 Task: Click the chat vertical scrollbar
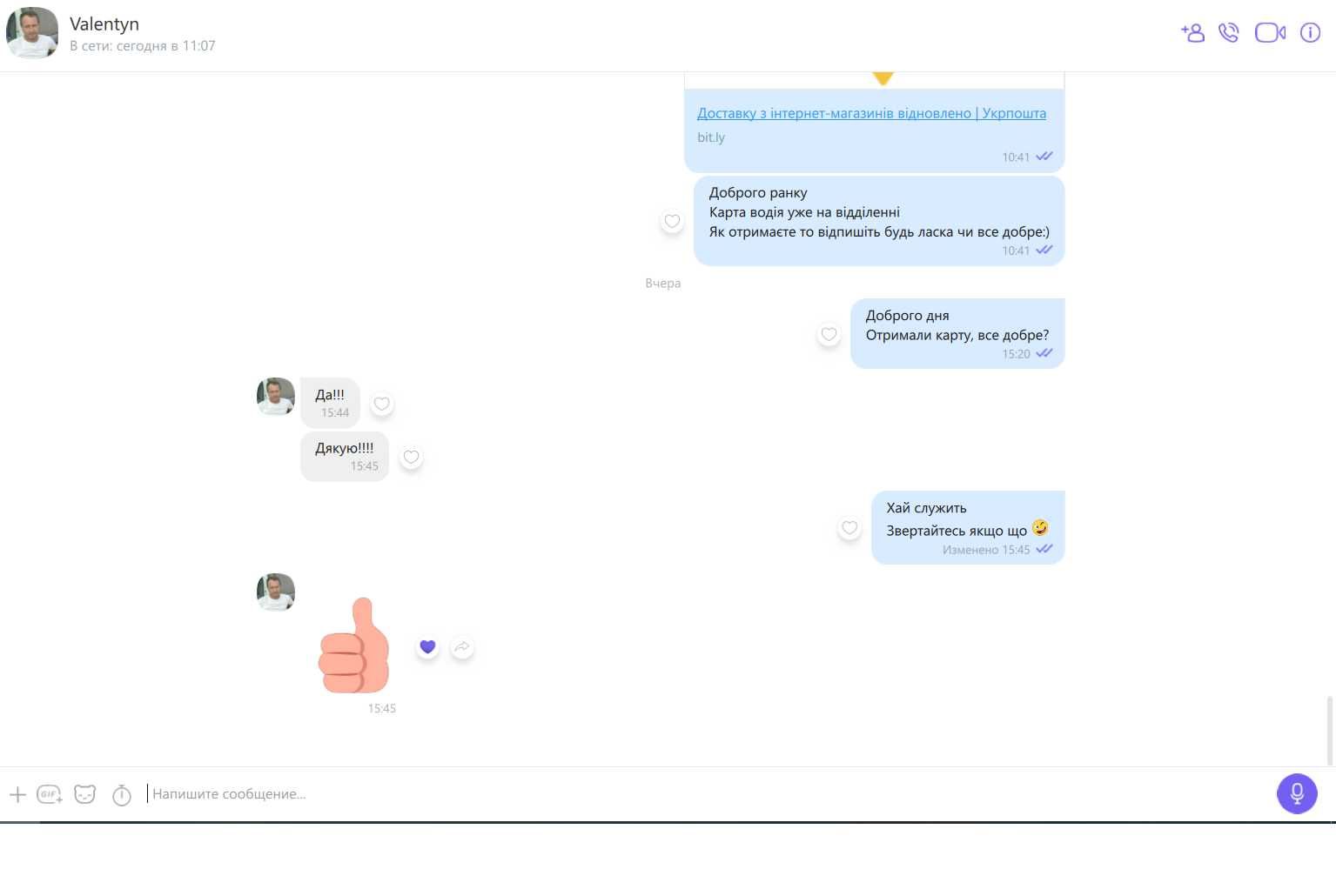tap(1329, 731)
